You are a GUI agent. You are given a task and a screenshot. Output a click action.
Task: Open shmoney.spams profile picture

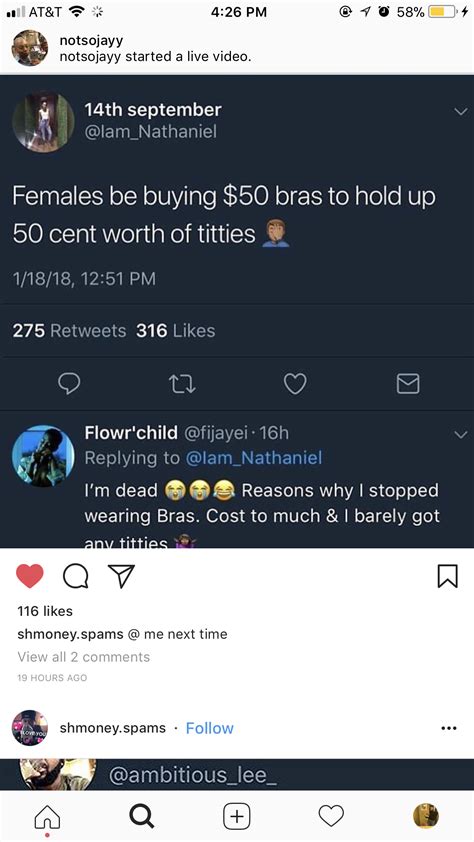[x=30, y=728]
